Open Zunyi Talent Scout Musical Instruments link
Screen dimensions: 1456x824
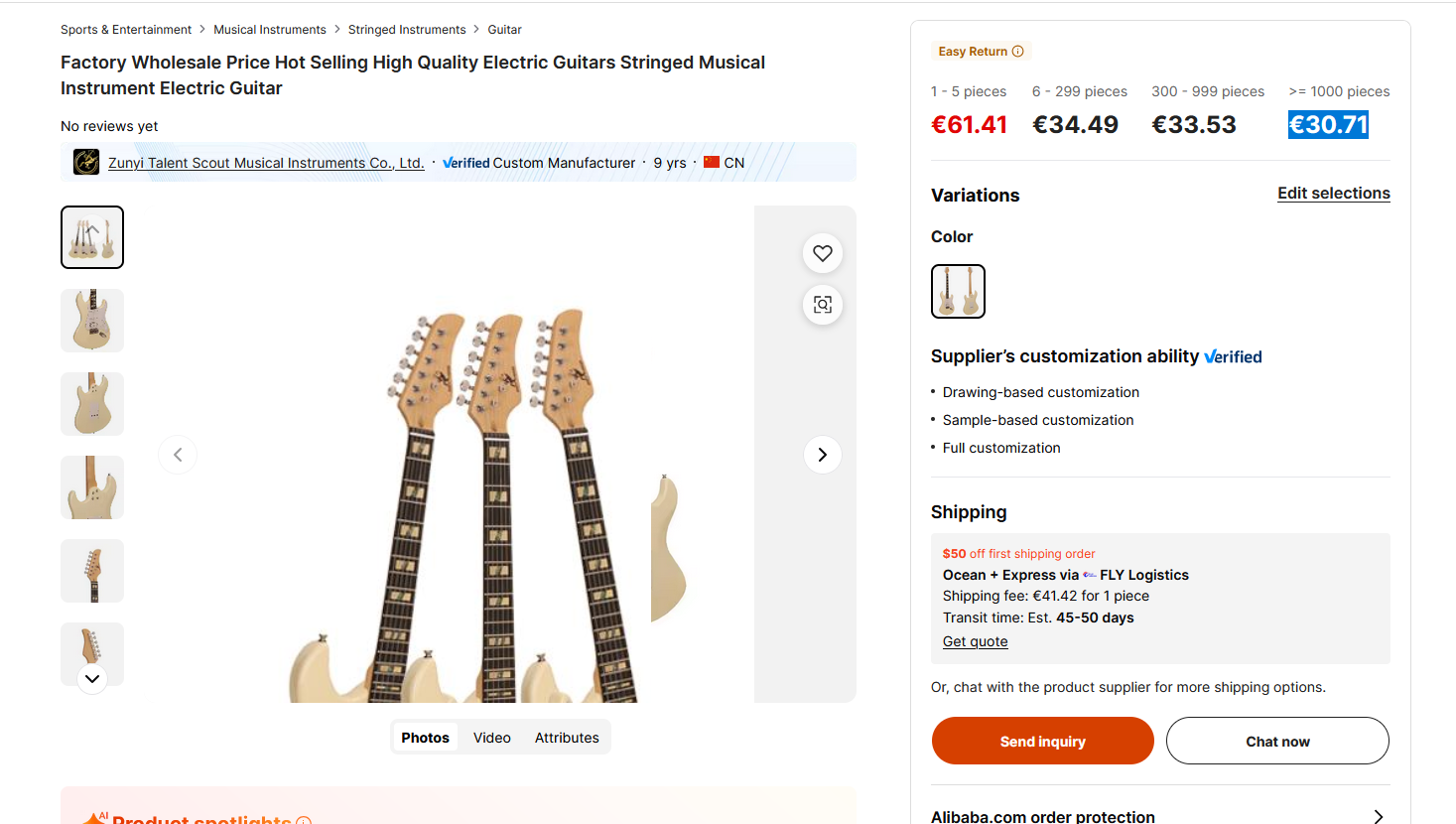pyautogui.click(x=266, y=163)
